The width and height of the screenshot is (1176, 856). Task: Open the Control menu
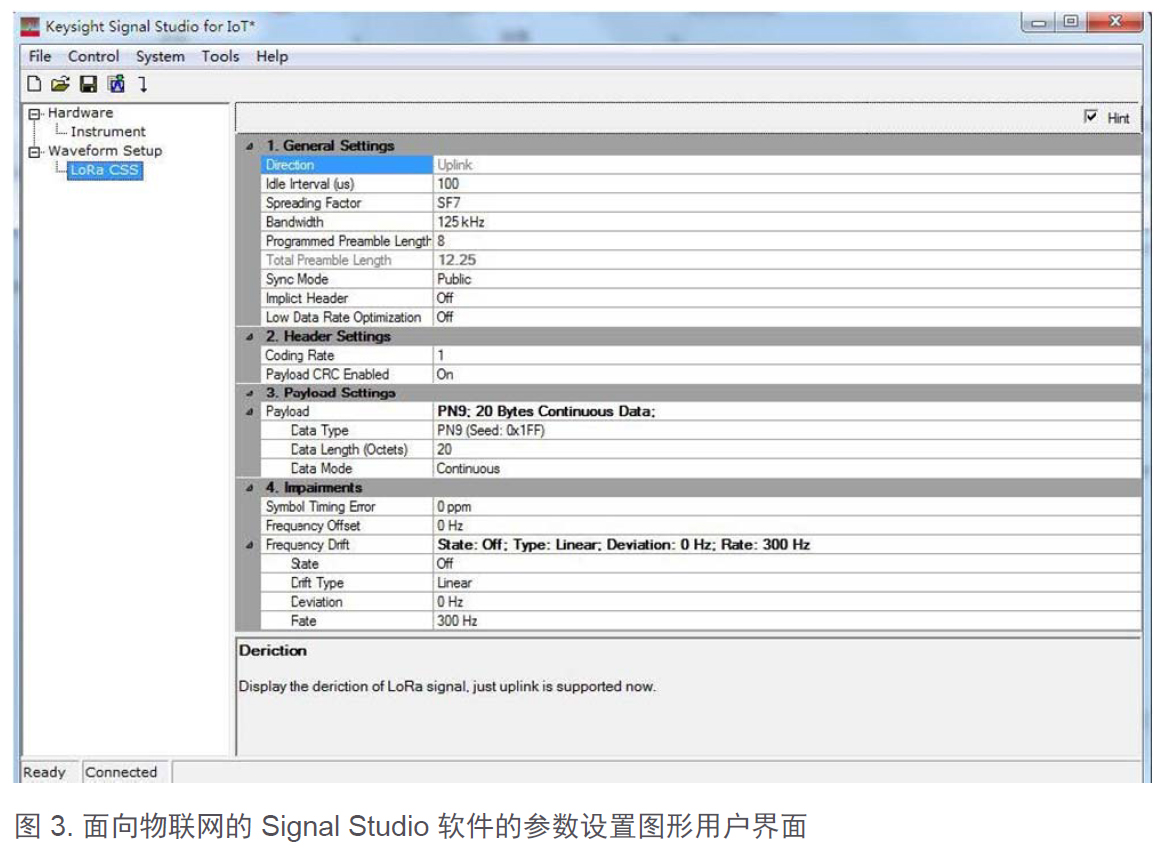coord(93,56)
